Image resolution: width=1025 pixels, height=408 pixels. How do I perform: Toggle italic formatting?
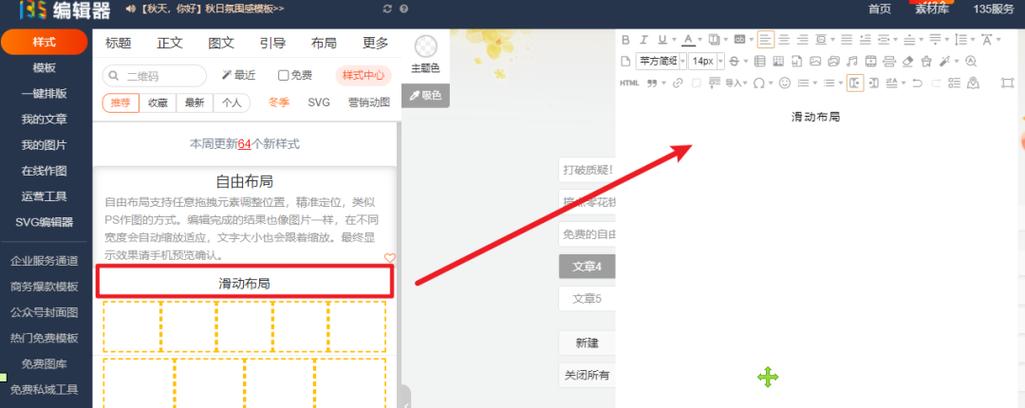click(x=644, y=40)
